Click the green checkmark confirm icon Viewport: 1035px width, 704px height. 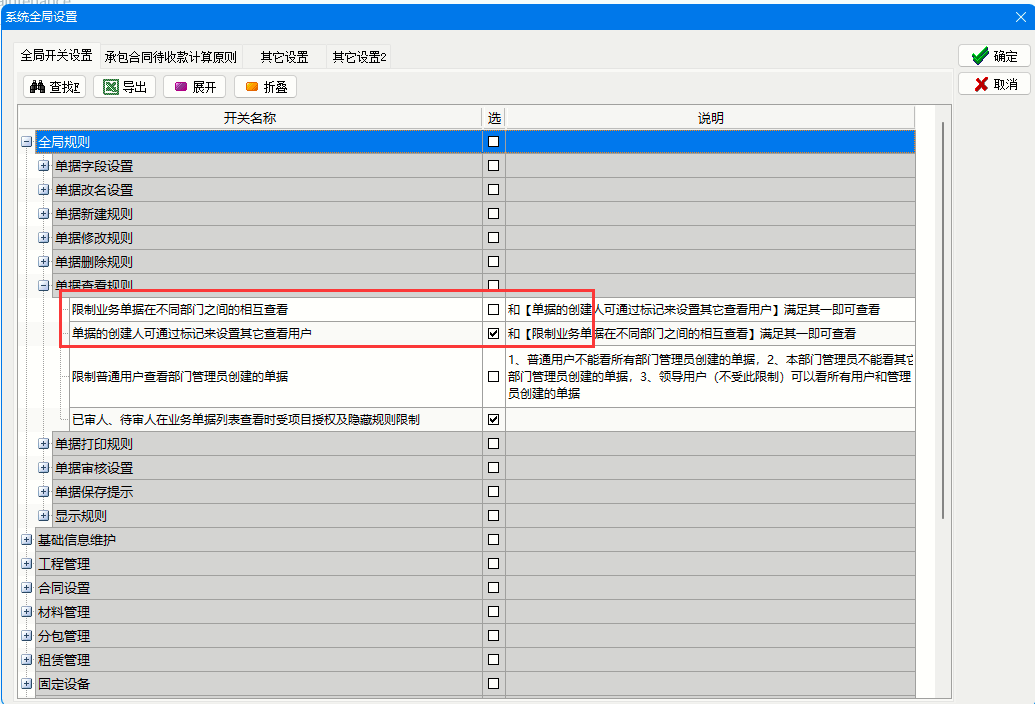point(980,56)
